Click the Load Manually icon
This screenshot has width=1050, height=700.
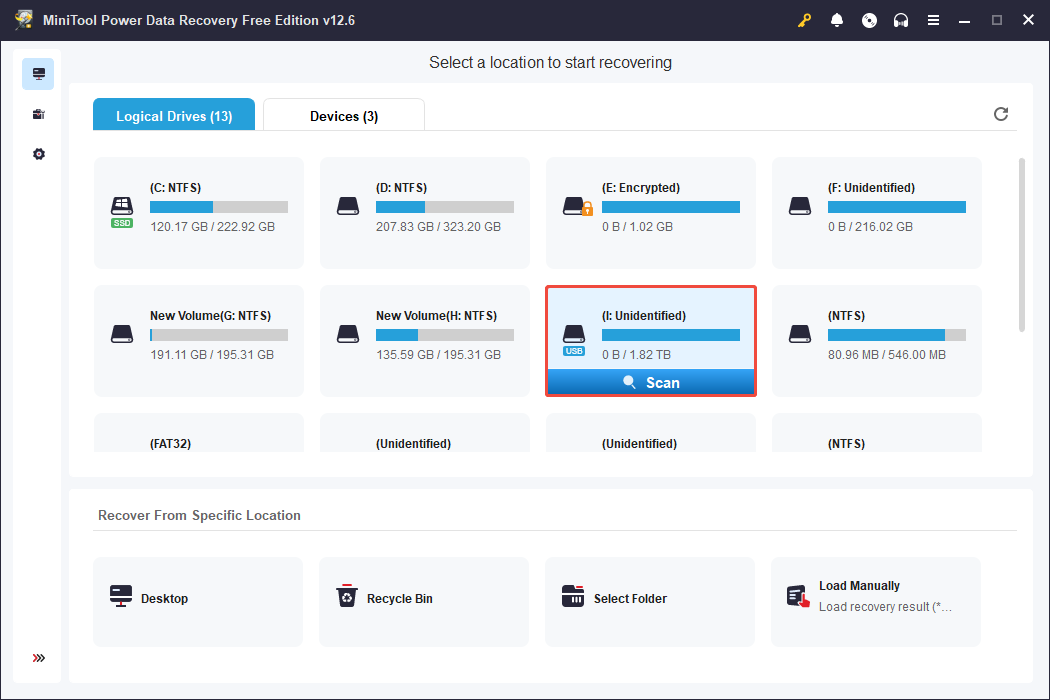click(798, 596)
